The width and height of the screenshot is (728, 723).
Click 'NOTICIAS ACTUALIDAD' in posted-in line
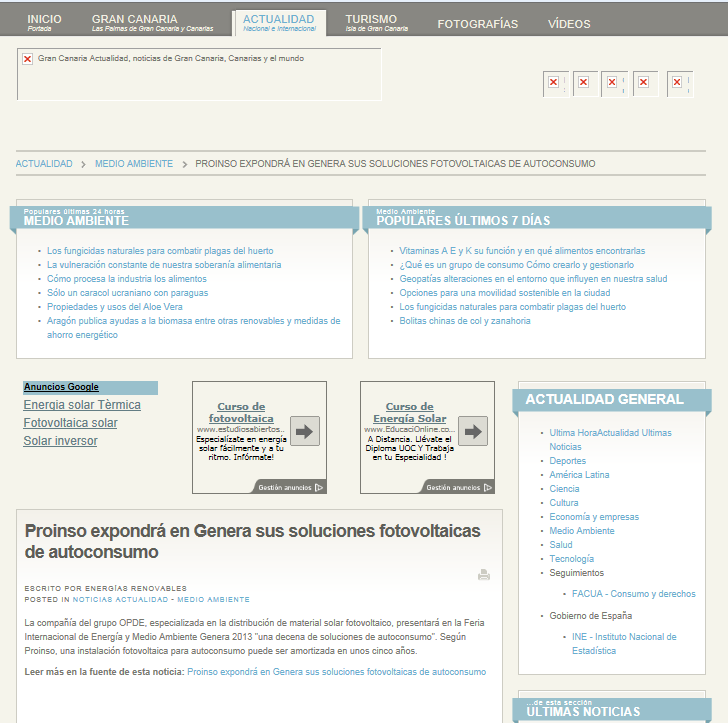click(120, 599)
